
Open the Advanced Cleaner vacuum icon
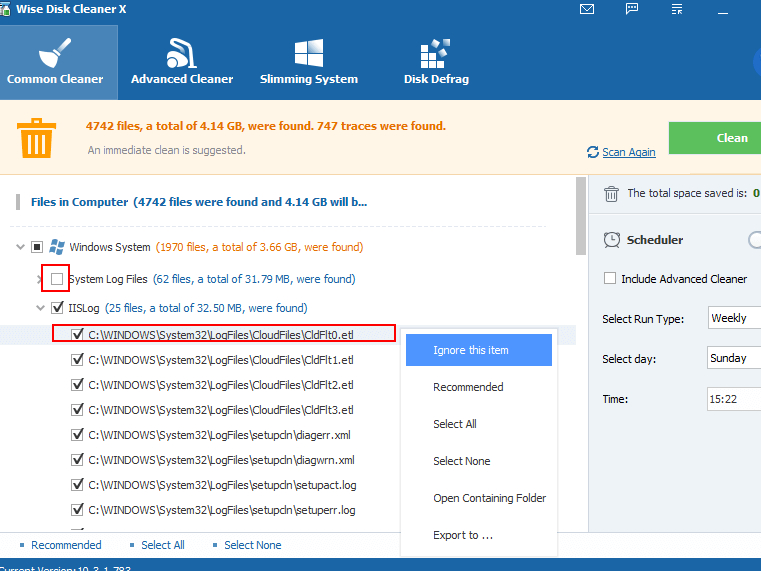[x=181, y=52]
